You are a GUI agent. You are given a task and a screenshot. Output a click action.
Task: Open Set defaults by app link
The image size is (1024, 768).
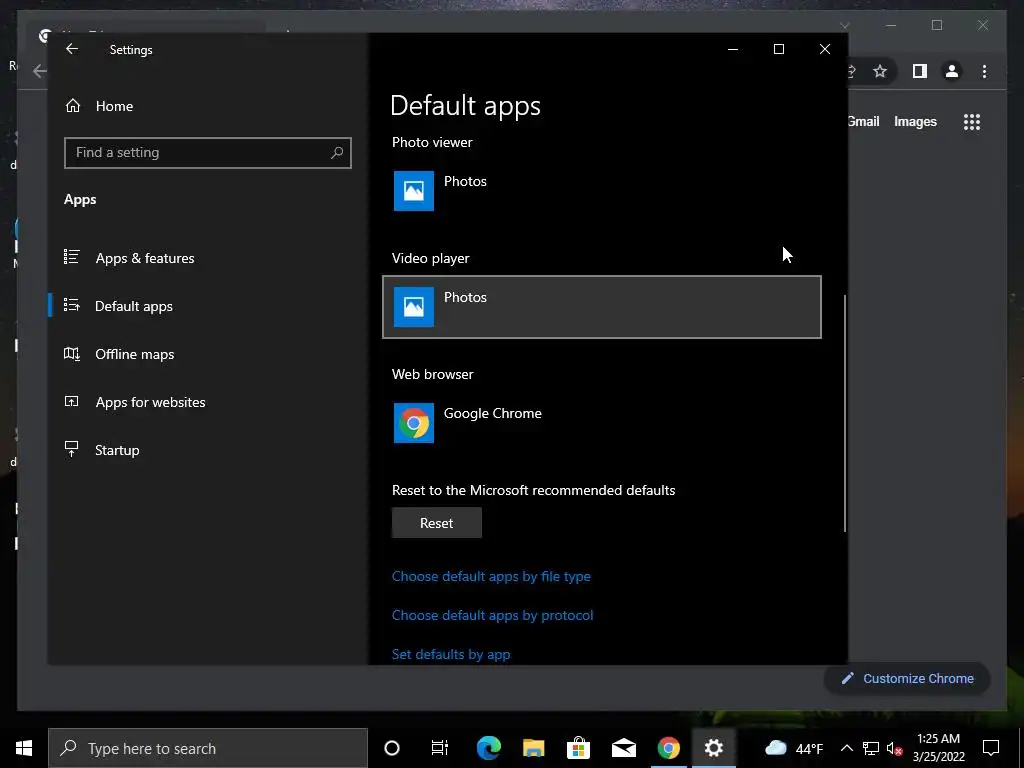451,654
